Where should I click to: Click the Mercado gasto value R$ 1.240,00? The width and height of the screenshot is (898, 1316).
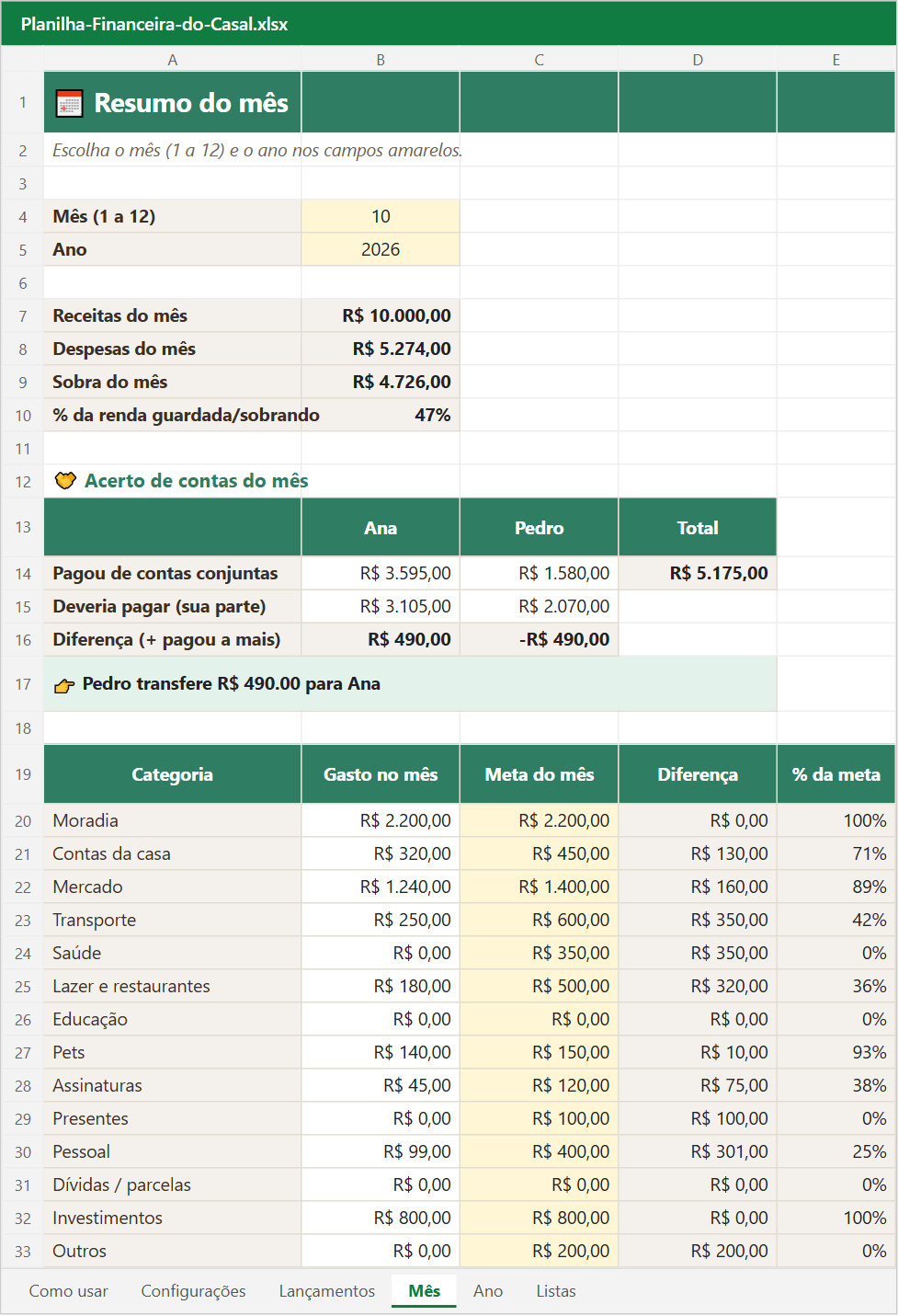click(x=381, y=887)
